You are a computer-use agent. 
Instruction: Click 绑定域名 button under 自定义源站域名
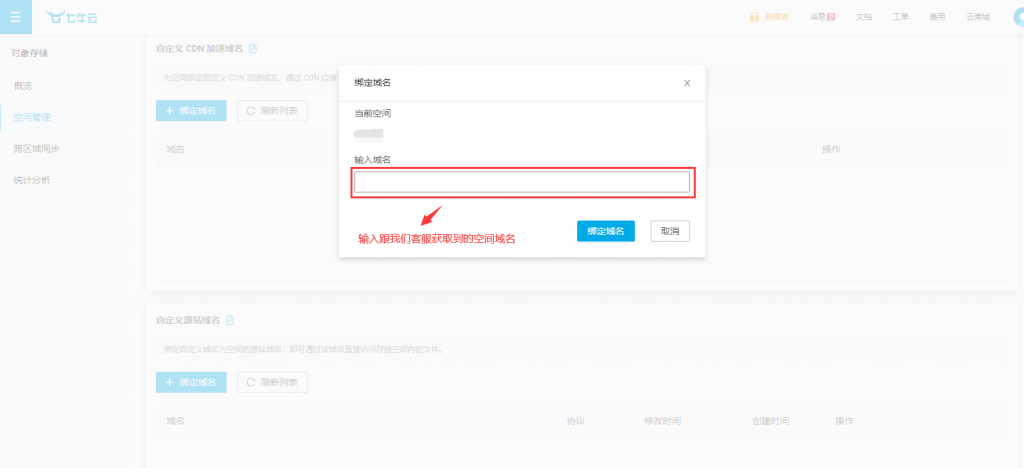pos(191,382)
